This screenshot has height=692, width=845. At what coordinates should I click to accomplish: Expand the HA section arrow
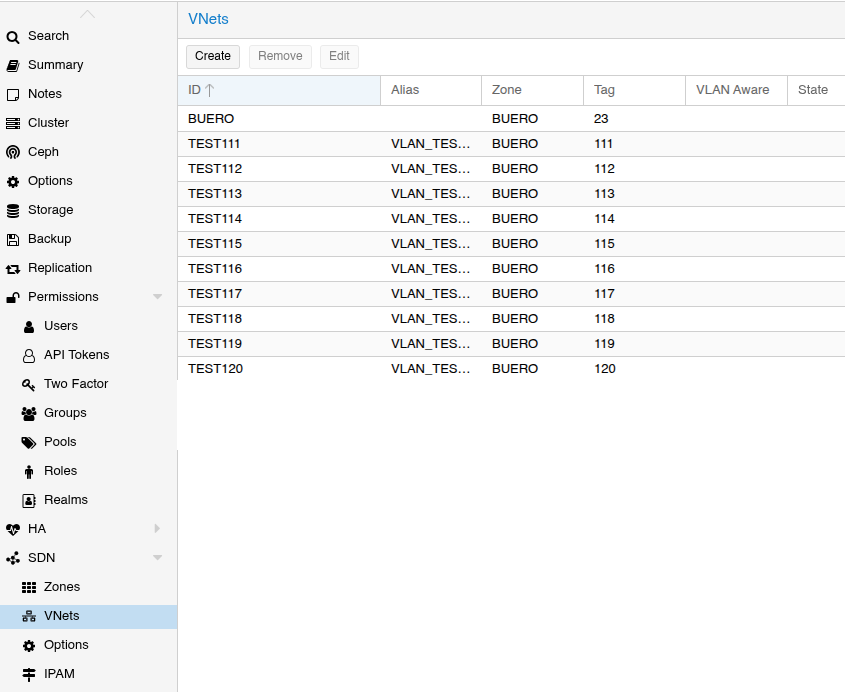[x=157, y=529]
